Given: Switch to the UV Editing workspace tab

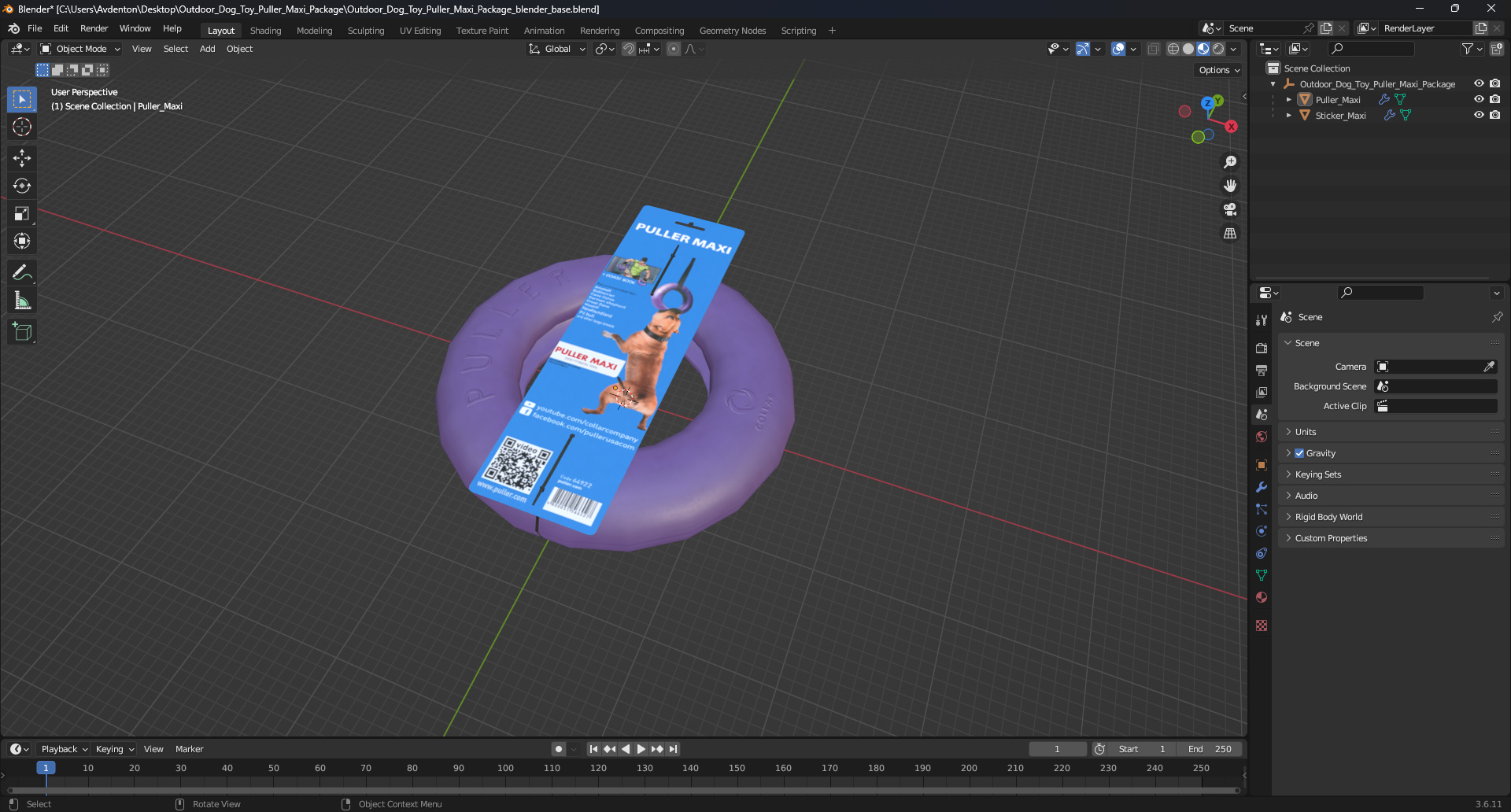Looking at the screenshot, I should pos(420,31).
